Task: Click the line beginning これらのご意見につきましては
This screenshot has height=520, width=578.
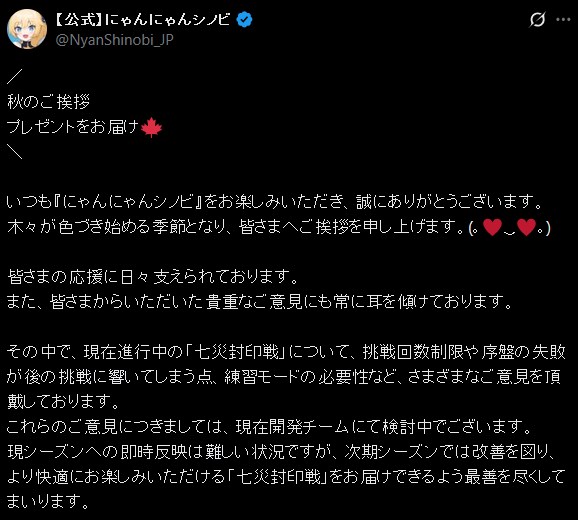Action: click(x=270, y=427)
